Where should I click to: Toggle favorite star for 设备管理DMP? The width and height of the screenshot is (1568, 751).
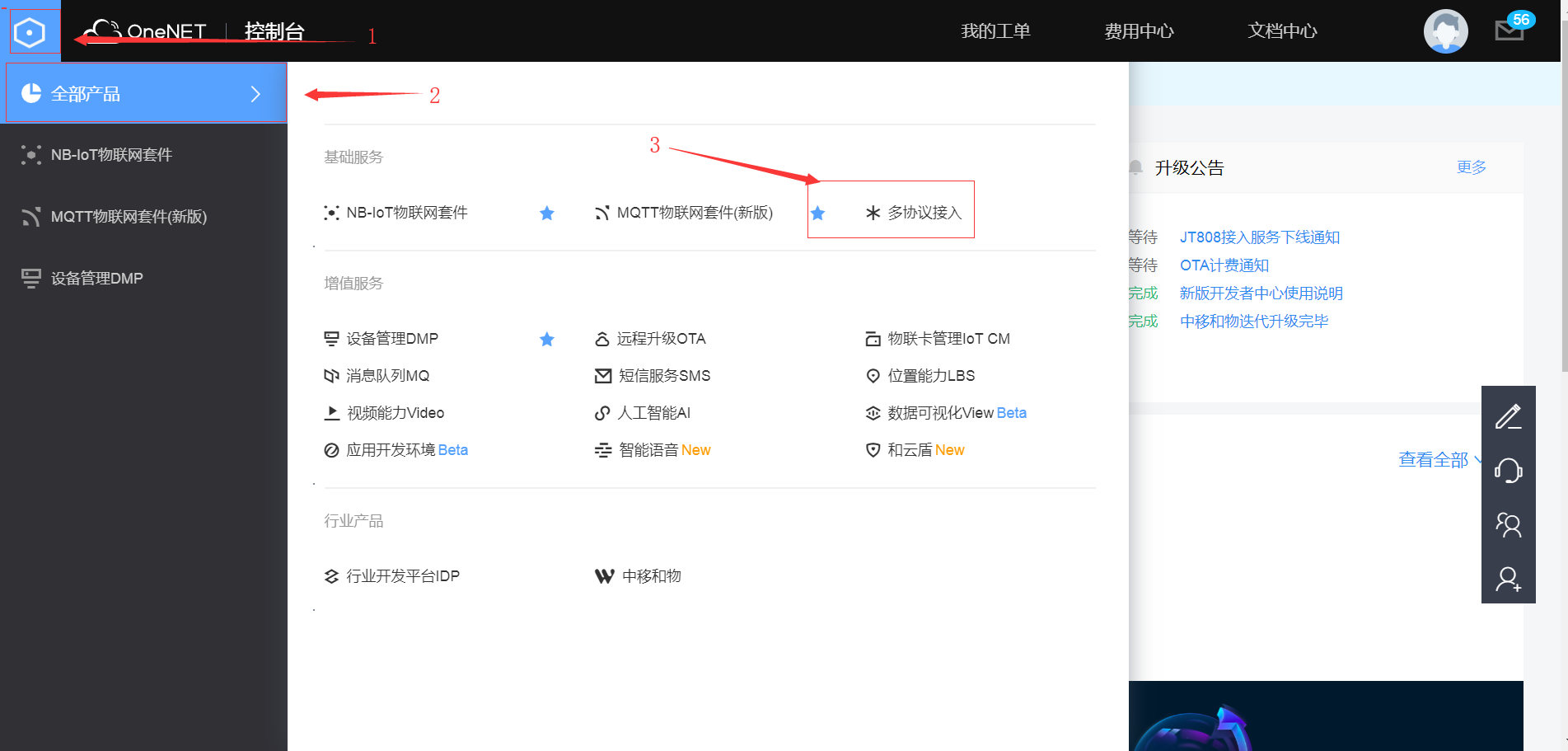[x=547, y=339]
